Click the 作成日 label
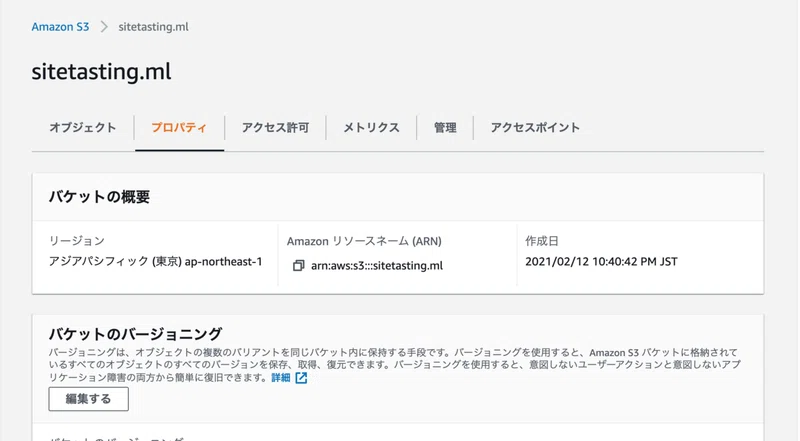This screenshot has height=441, width=800. coord(542,241)
